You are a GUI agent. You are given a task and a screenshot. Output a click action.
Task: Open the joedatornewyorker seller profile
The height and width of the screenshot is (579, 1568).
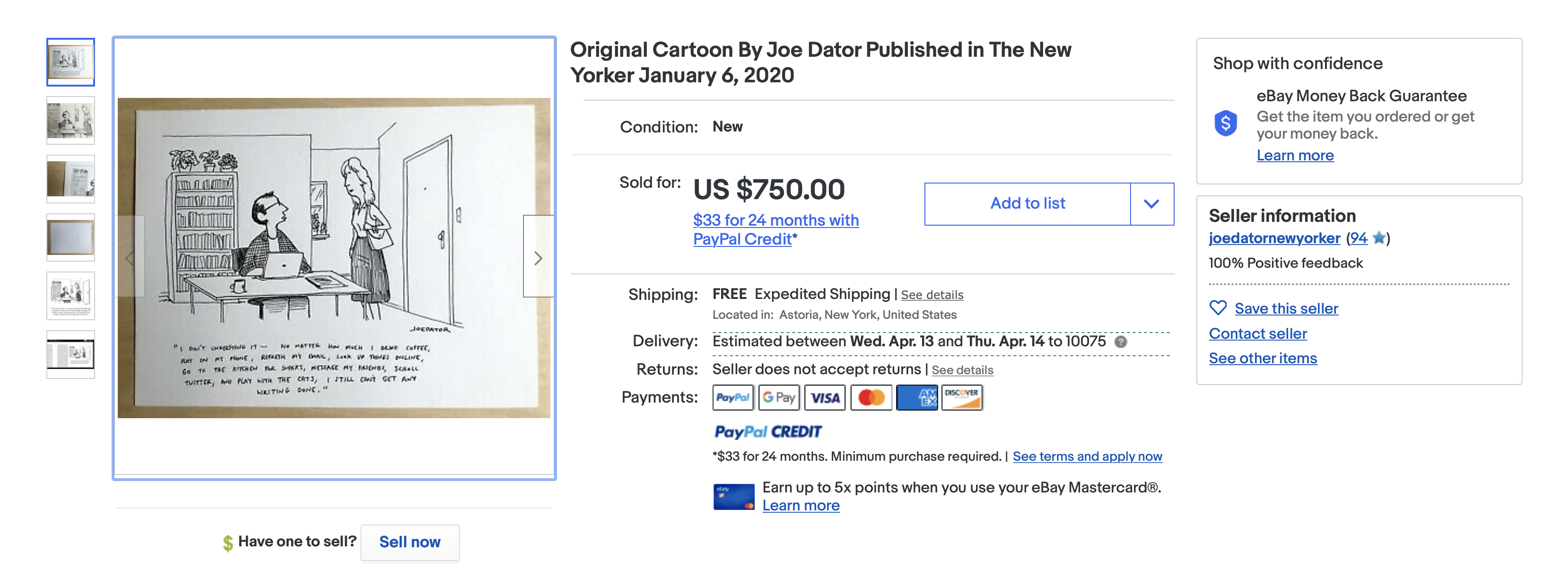1274,238
